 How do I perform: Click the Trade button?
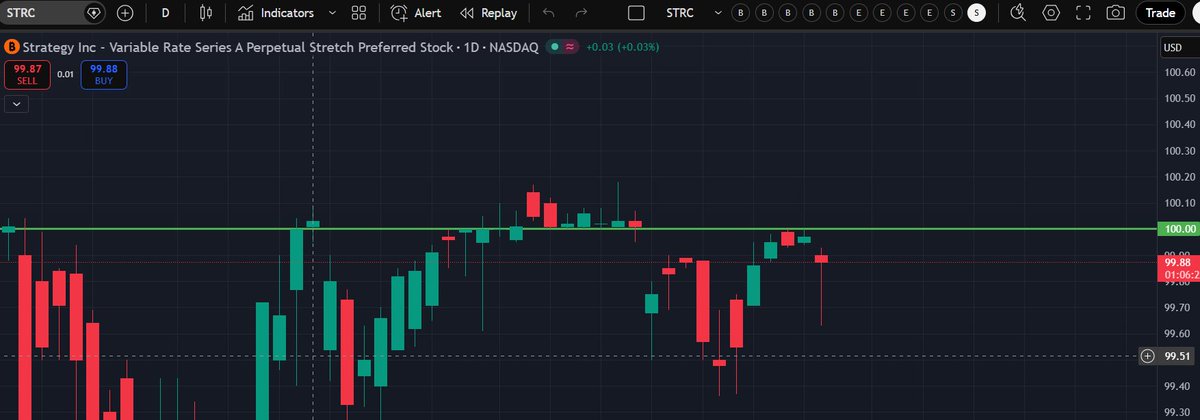[x=1160, y=13]
